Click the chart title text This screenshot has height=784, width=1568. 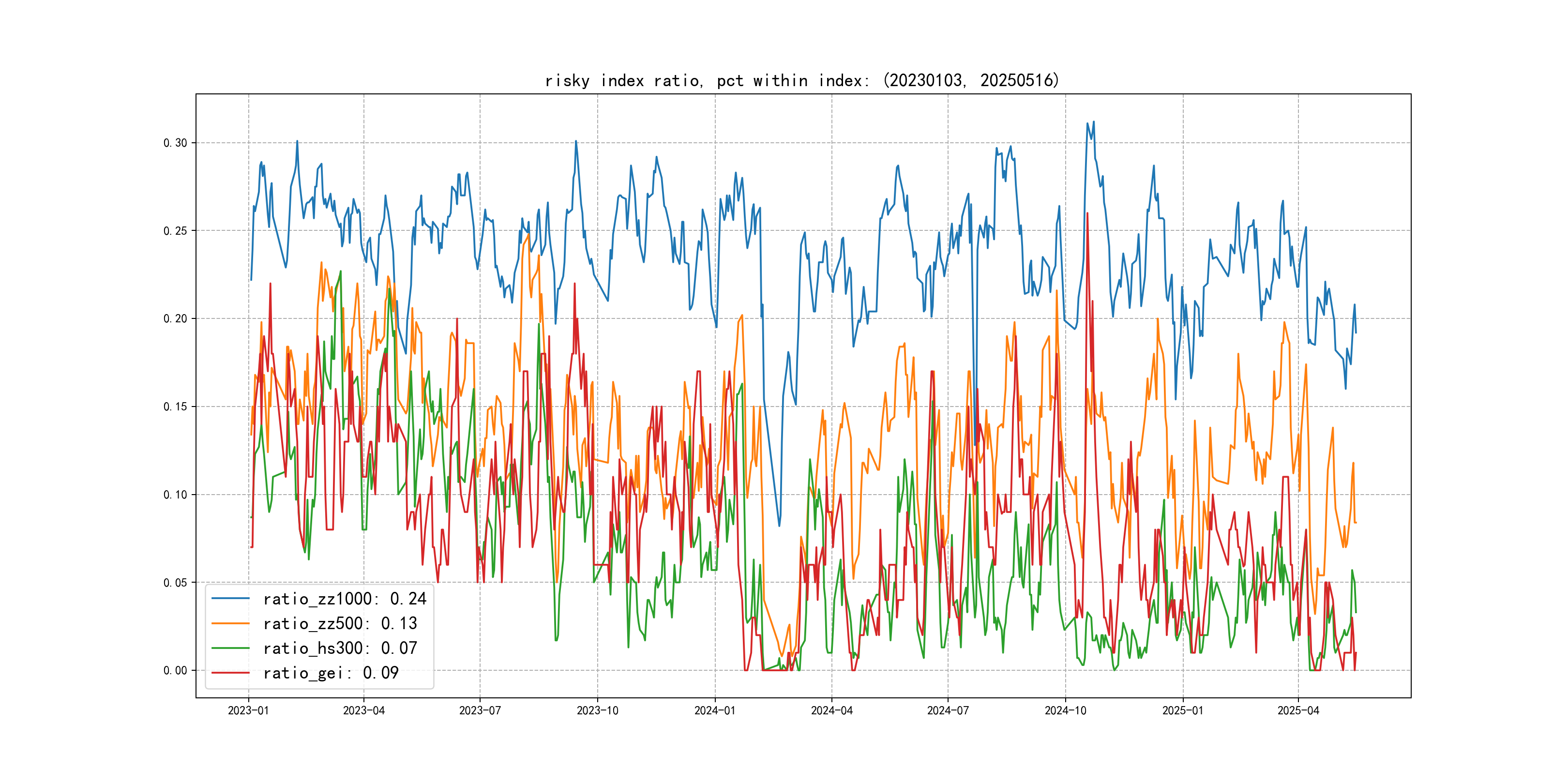point(801,80)
